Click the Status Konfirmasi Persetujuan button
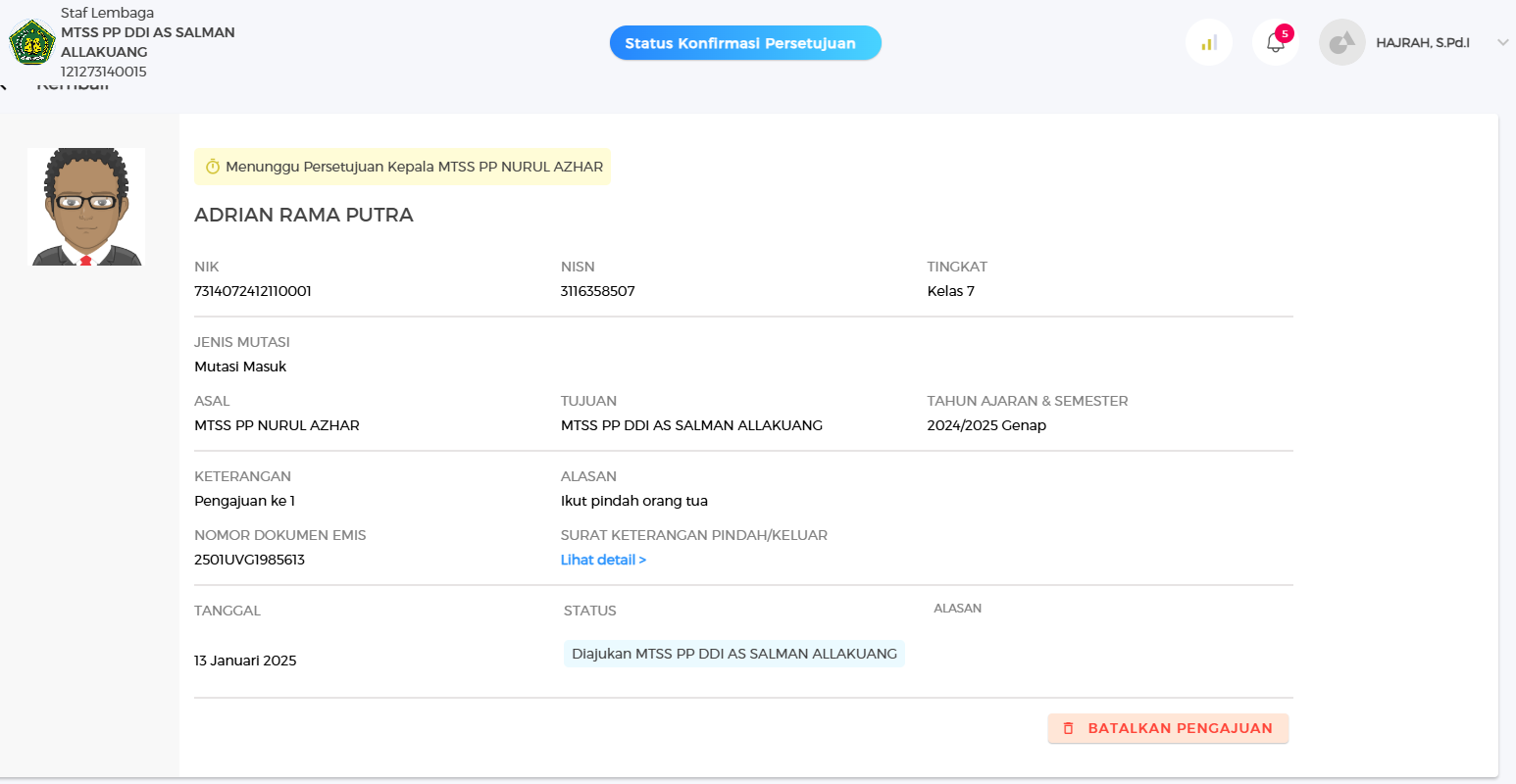The width and height of the screenshot is (1516, 784). (745, 43)
